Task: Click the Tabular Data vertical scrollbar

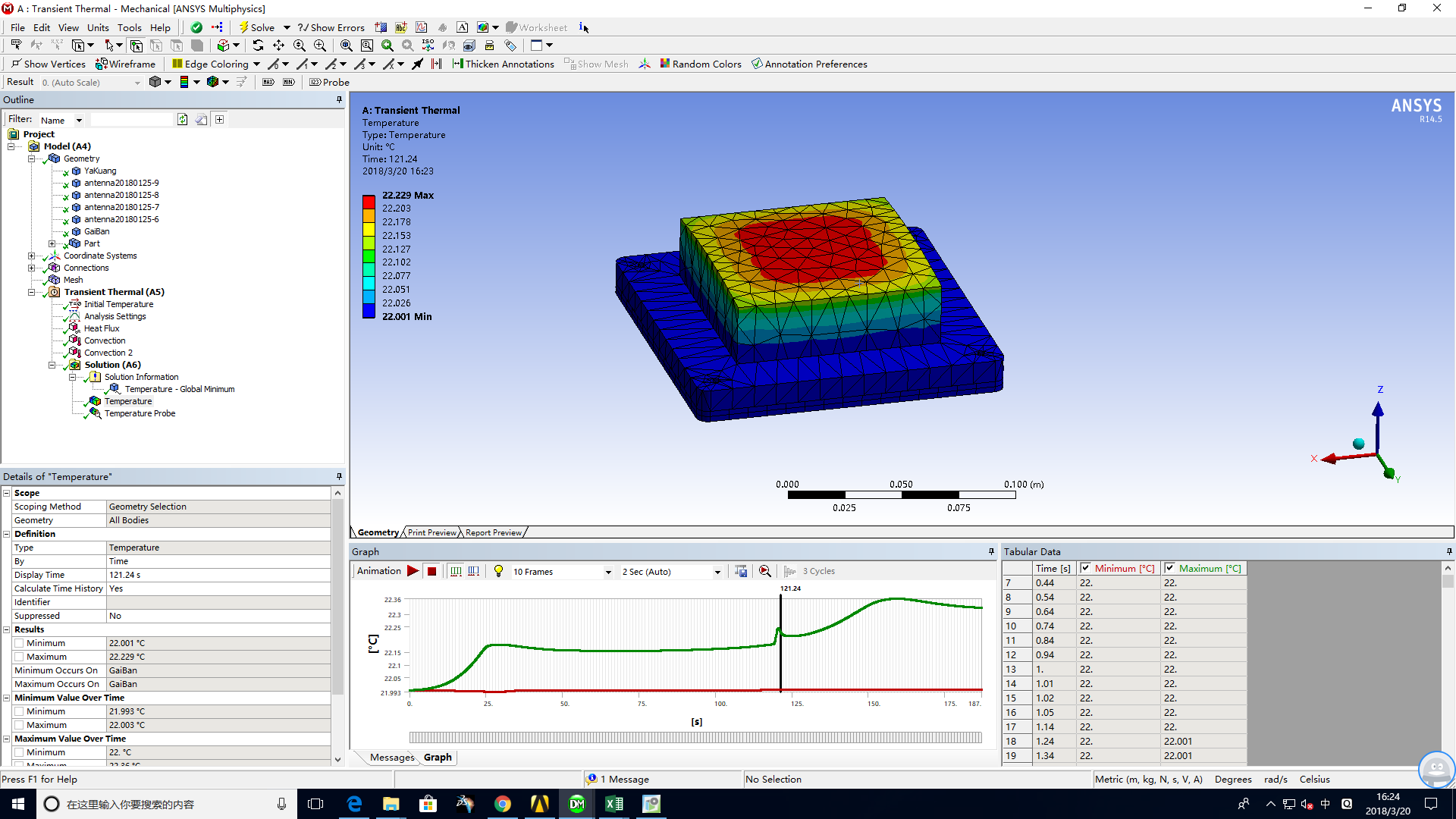Action: 1448,664
